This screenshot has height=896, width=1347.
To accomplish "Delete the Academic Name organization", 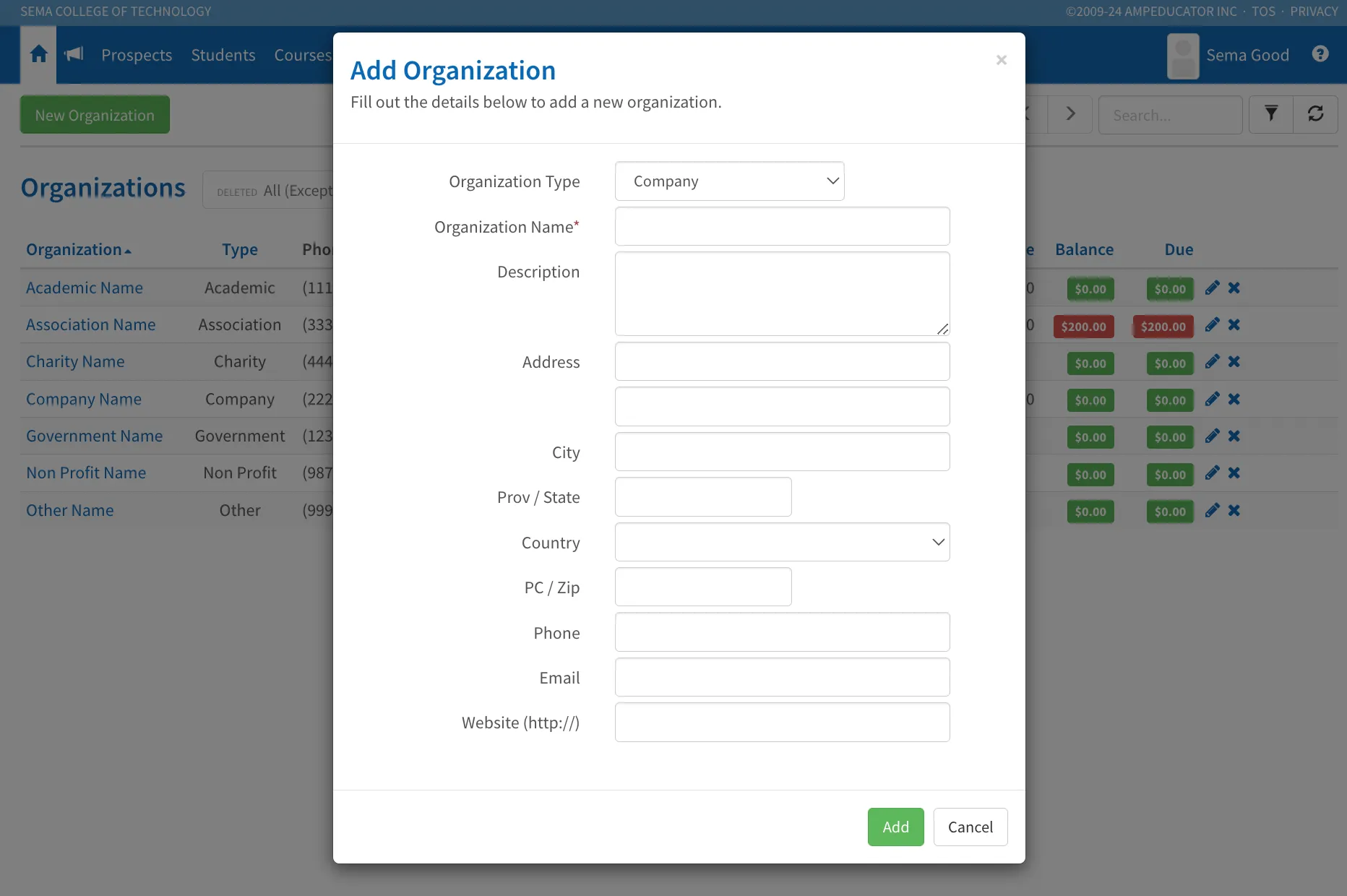I will pos(1234,288).
